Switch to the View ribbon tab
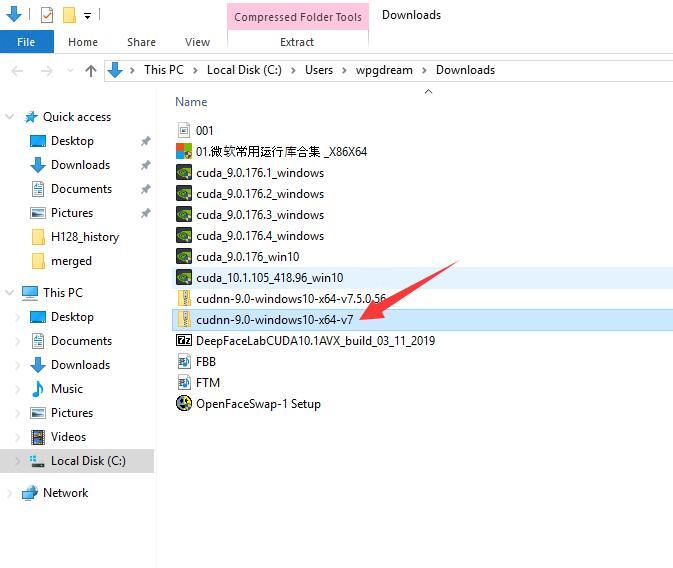The width and height of the screenshot is (673, 568). tap(197, 42)
